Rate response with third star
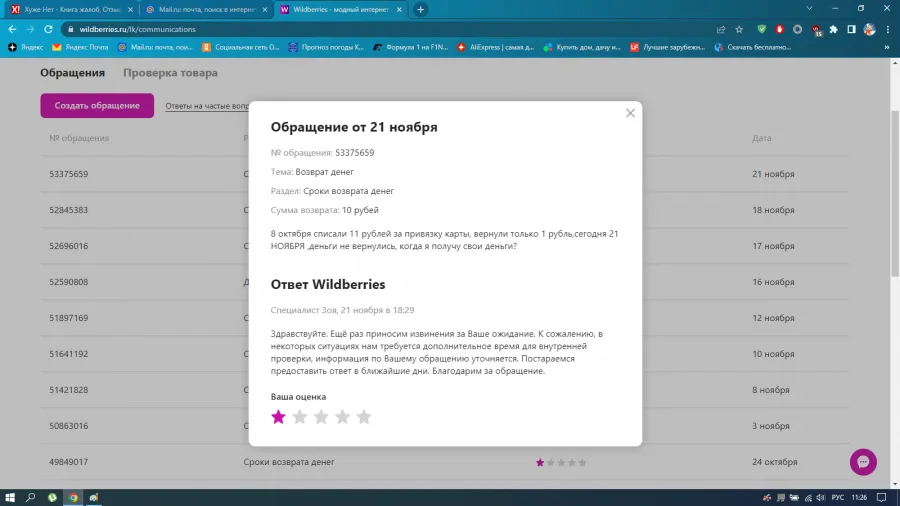The height and width of the screenshot is (506, 900). pos(321,417)
